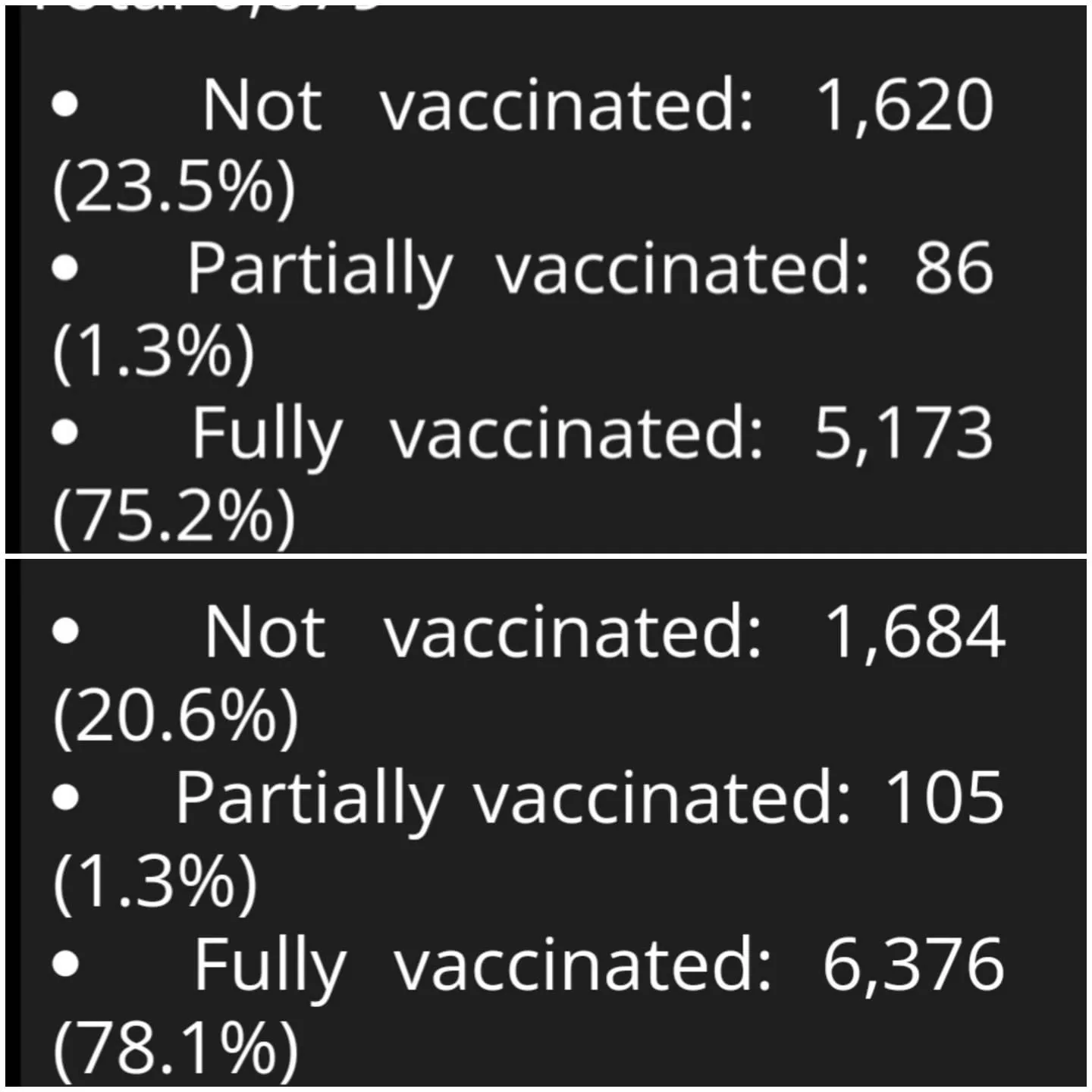1092x1092 pixels.
Task: Select the "Not vaccinated: 1,620" text line
Action: [597, 105]
